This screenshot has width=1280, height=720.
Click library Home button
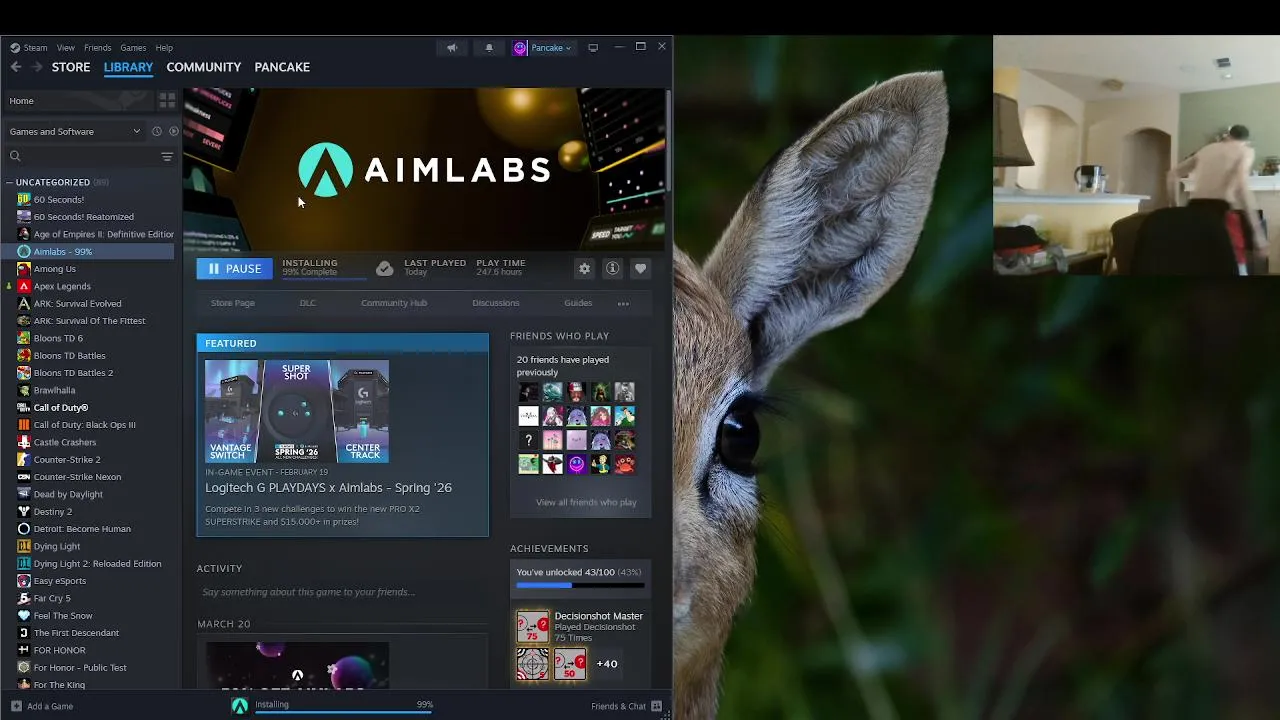(79, 100)
